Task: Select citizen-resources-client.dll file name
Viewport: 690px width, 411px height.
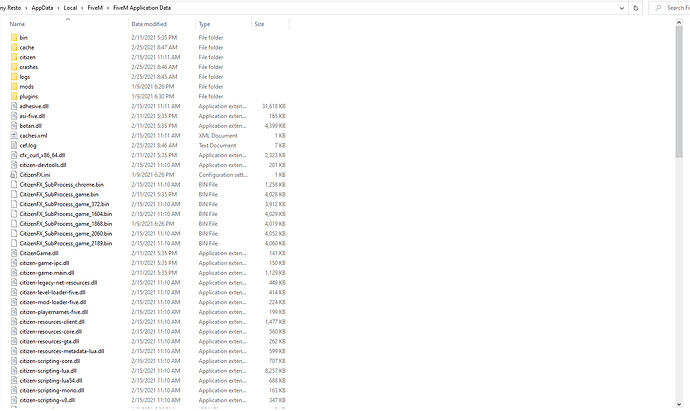Action: 52,322
